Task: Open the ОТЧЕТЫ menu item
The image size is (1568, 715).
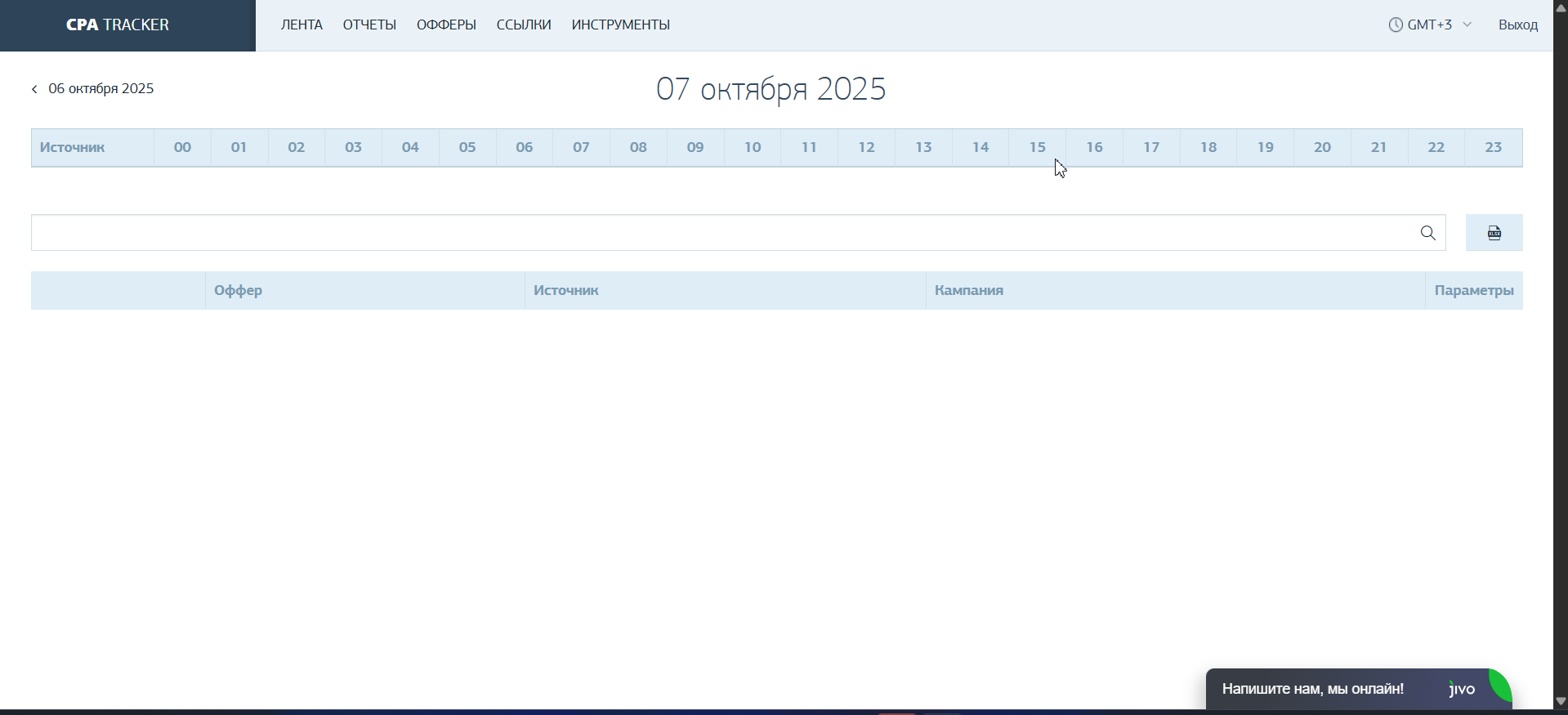Action: (369, 25)
